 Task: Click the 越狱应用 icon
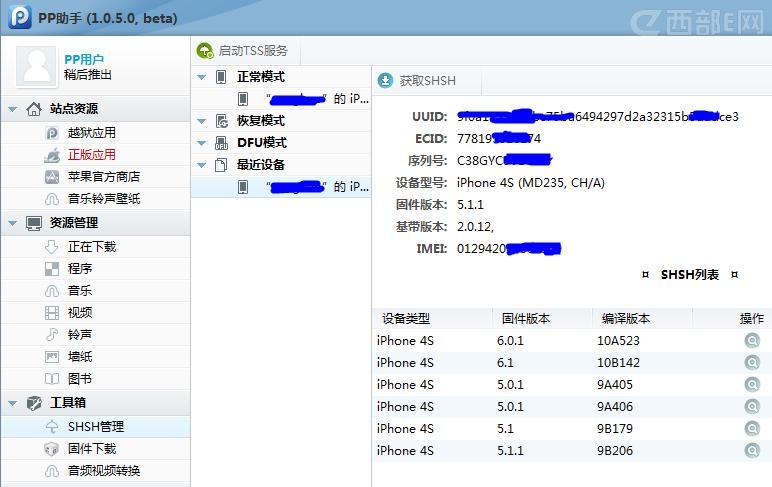click(x=52, y=133)
